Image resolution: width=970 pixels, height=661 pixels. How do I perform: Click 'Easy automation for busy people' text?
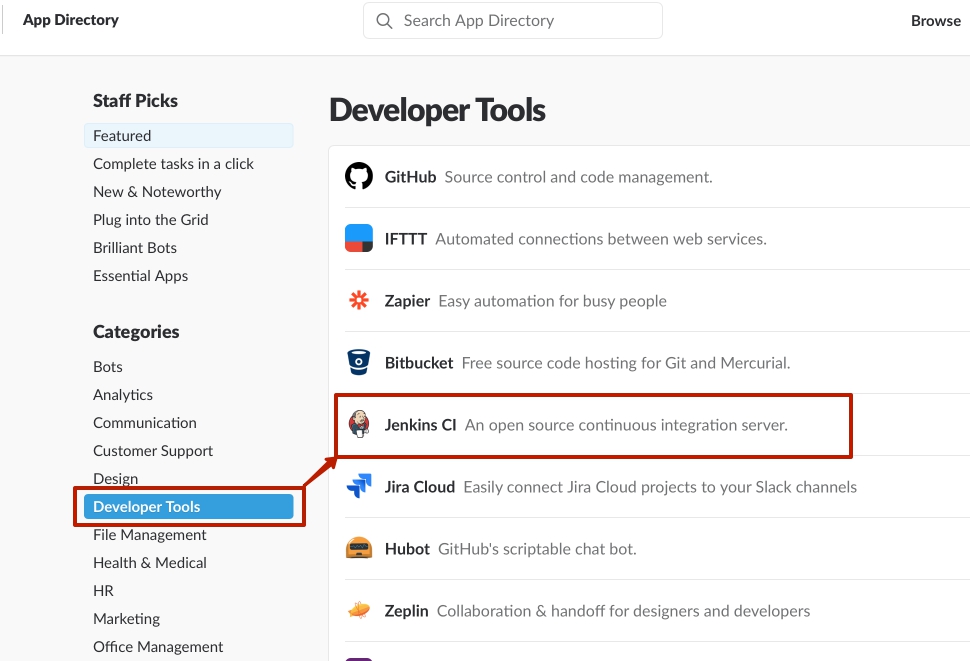(x=552, y=301)
